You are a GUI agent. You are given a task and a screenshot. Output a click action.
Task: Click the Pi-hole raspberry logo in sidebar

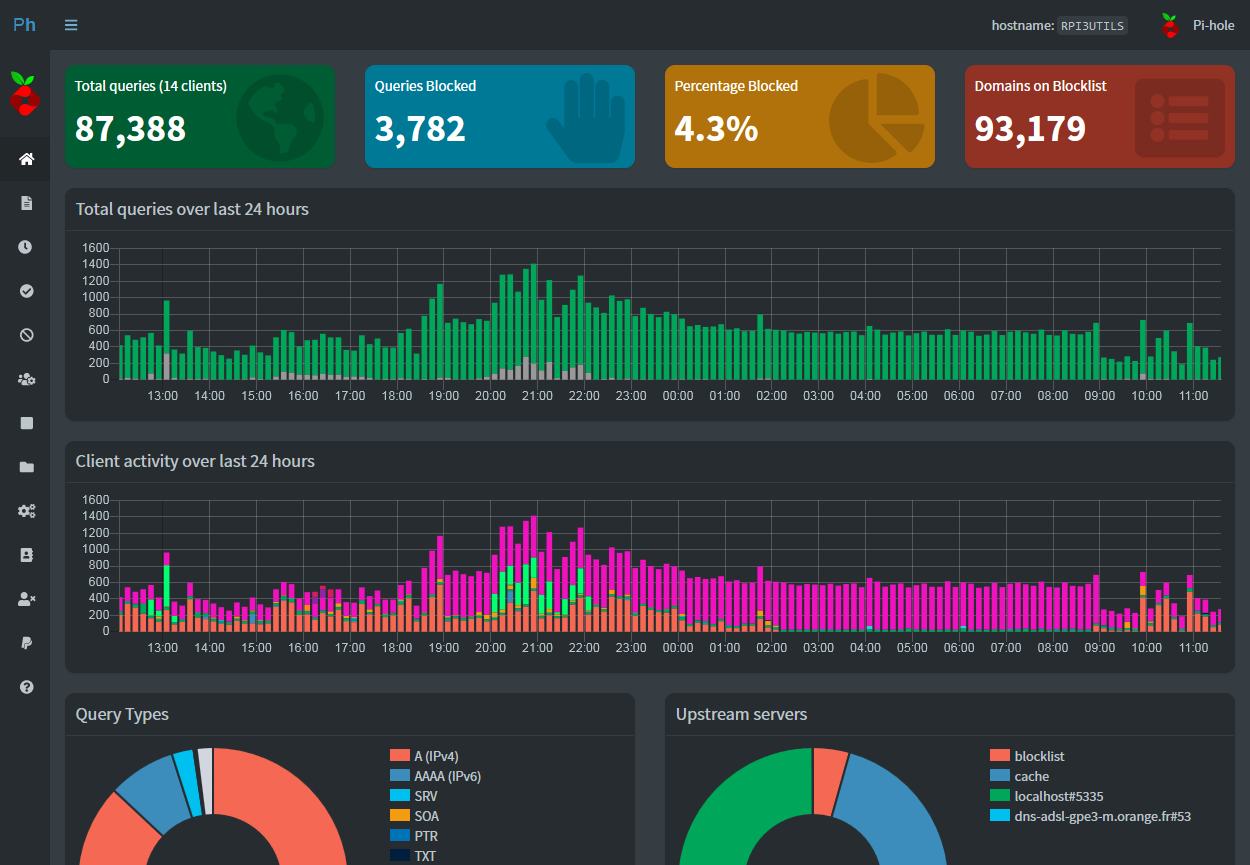[x=25, y=94]
